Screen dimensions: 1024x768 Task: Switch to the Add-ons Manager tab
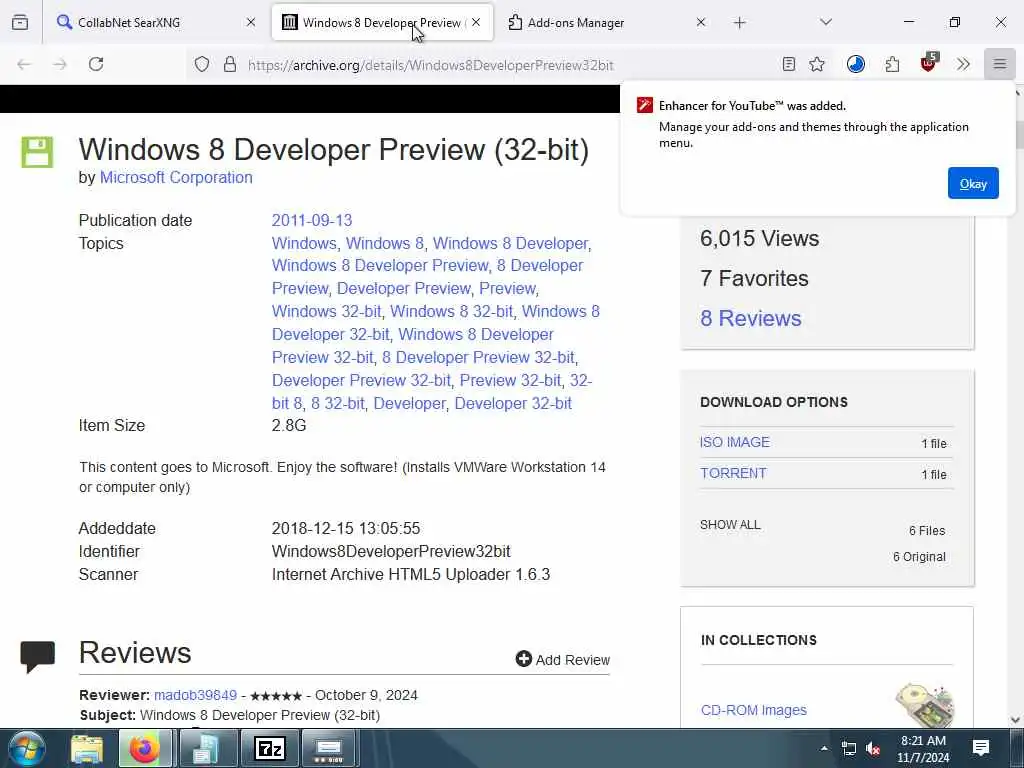(x=607, y=22)
